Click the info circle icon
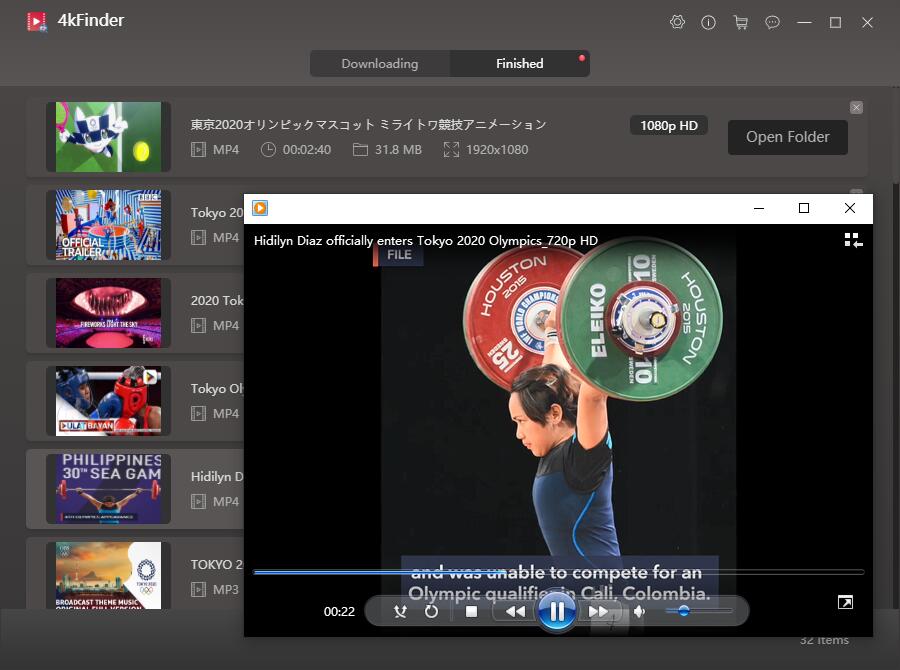Screen dimensions: 900x670 coord(708,22)
